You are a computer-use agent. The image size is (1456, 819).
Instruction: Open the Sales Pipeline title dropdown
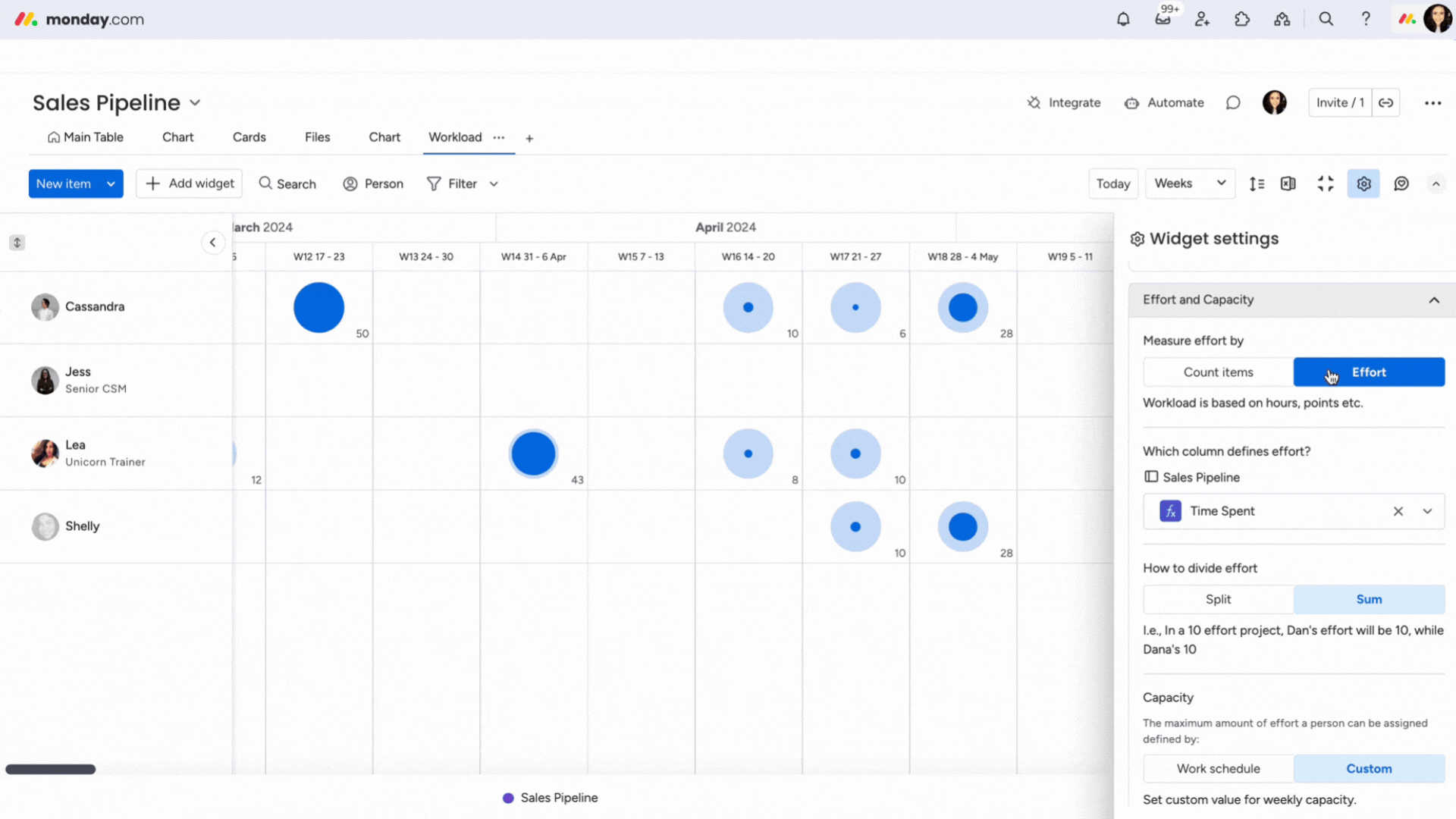tap(195, 102)
